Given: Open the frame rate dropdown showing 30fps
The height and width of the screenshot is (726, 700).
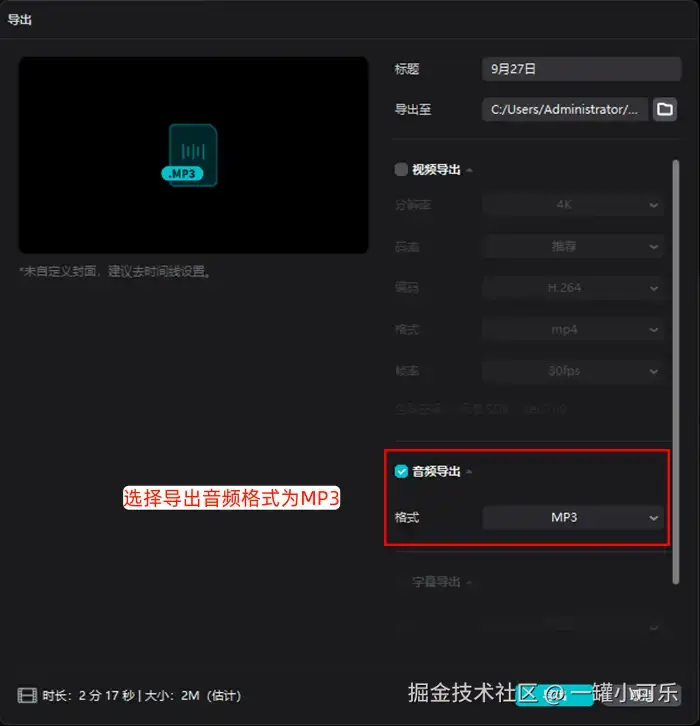Looking at the screenshot, I should [x=573, y=371].
